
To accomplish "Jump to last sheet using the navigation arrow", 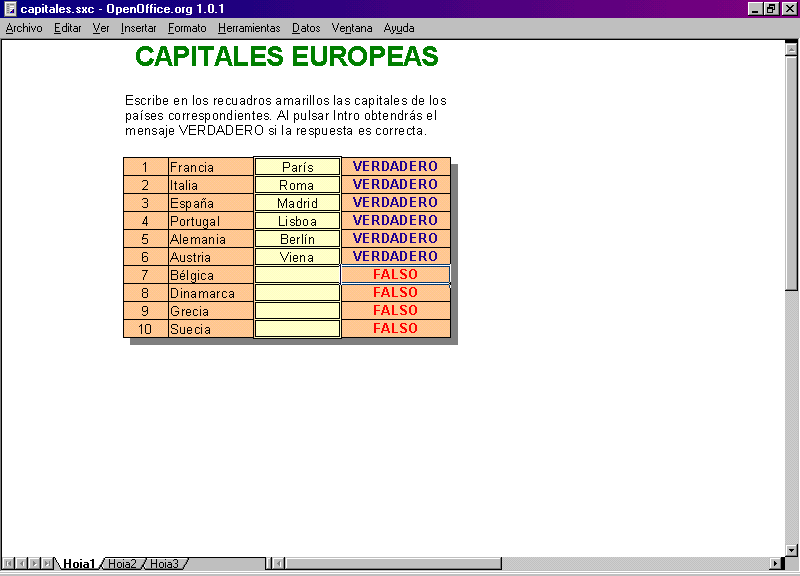I will click(x=48, y=564).
